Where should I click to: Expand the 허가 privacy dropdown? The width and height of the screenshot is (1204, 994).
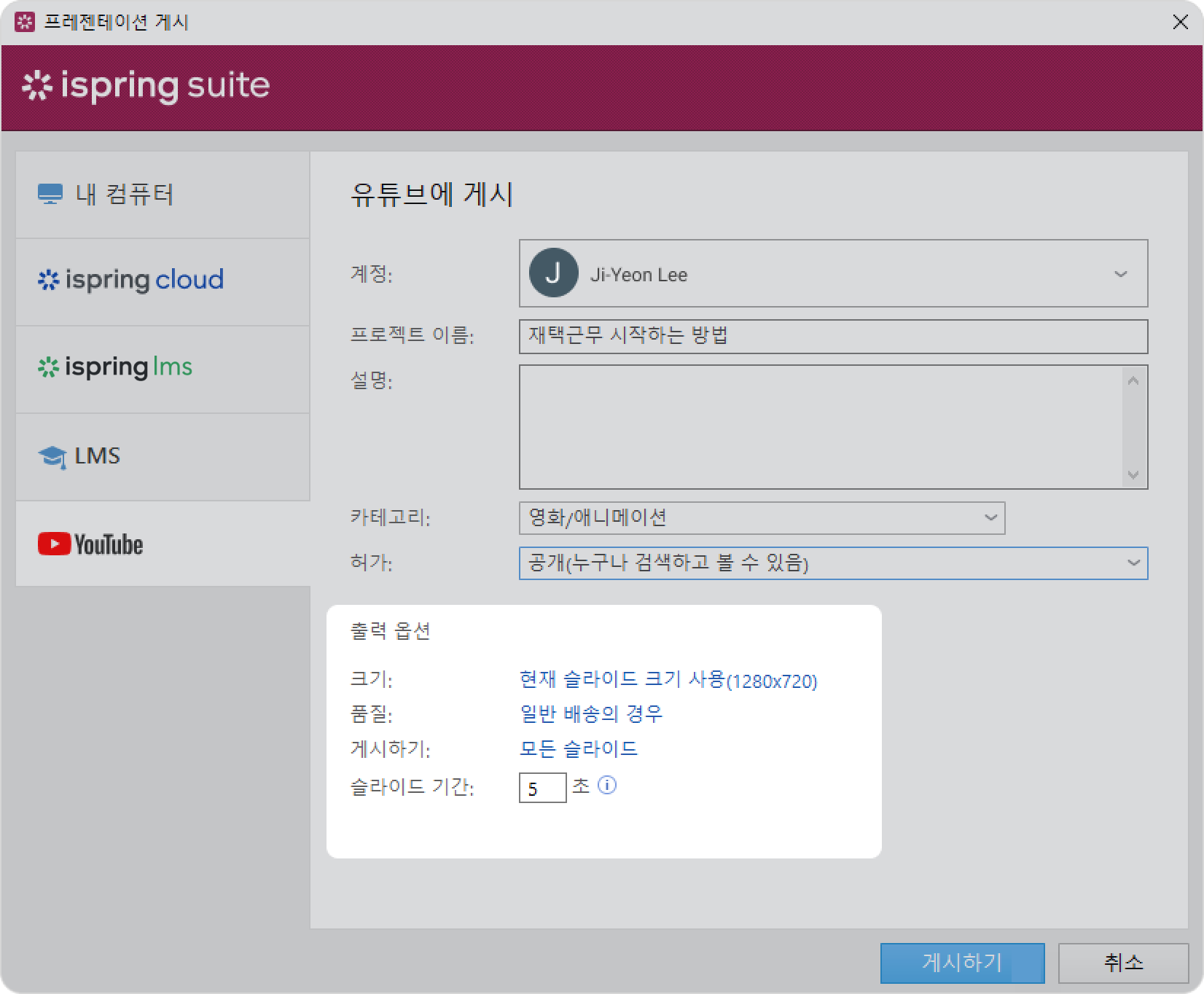click(x=1133, y=563)
